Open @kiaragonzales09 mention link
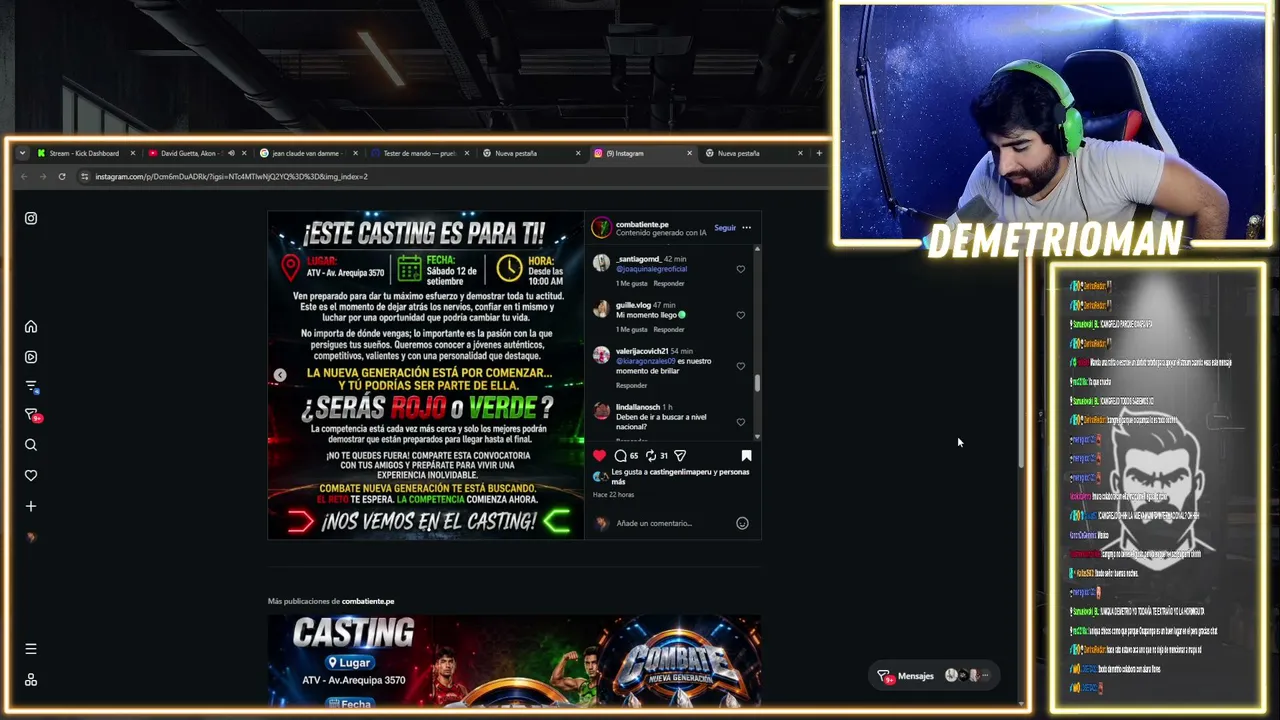 646,361
